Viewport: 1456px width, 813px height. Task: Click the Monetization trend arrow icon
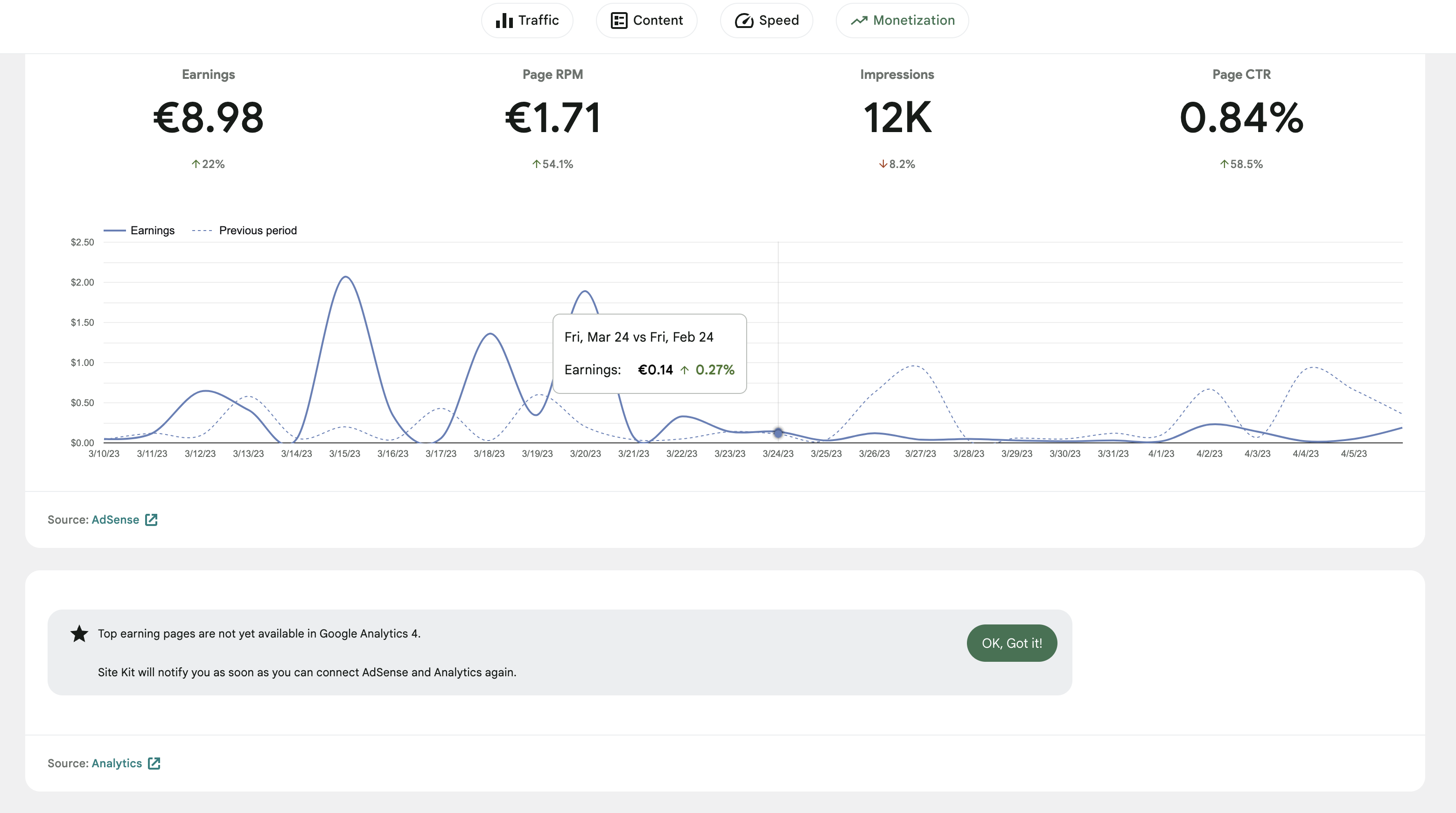pyautogui.click(x=859, y=21)
